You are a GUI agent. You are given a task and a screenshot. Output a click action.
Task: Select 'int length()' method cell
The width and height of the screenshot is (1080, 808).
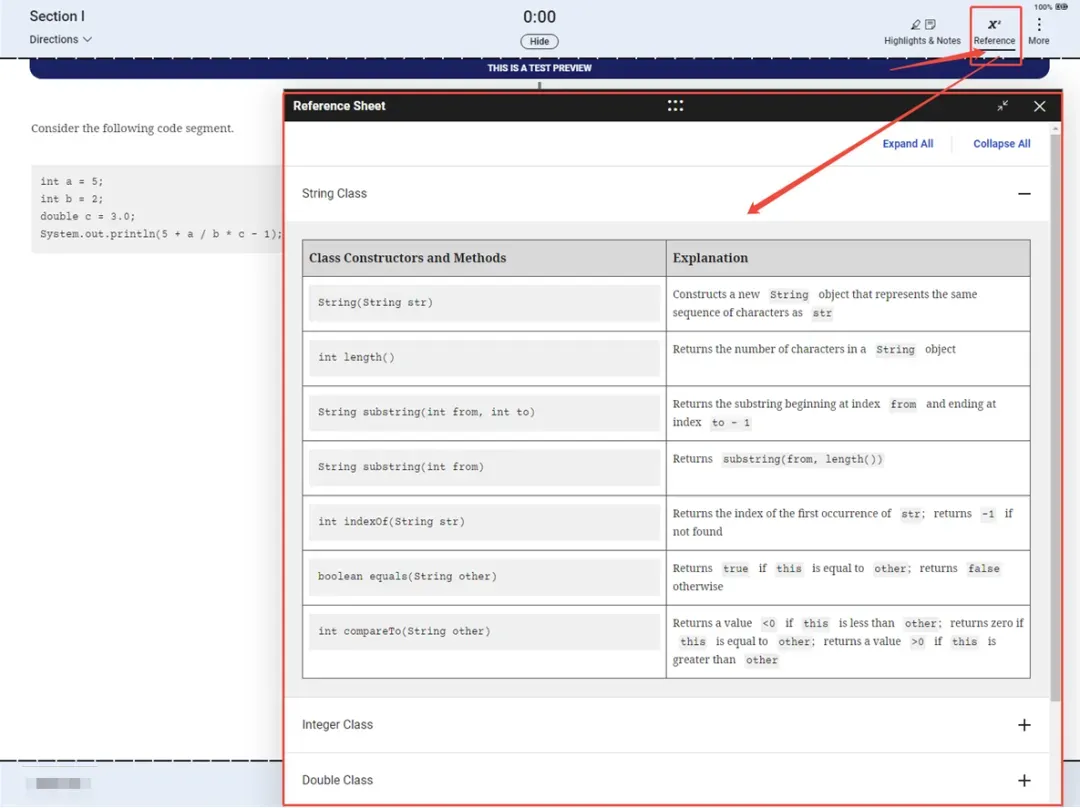[484, 358]
